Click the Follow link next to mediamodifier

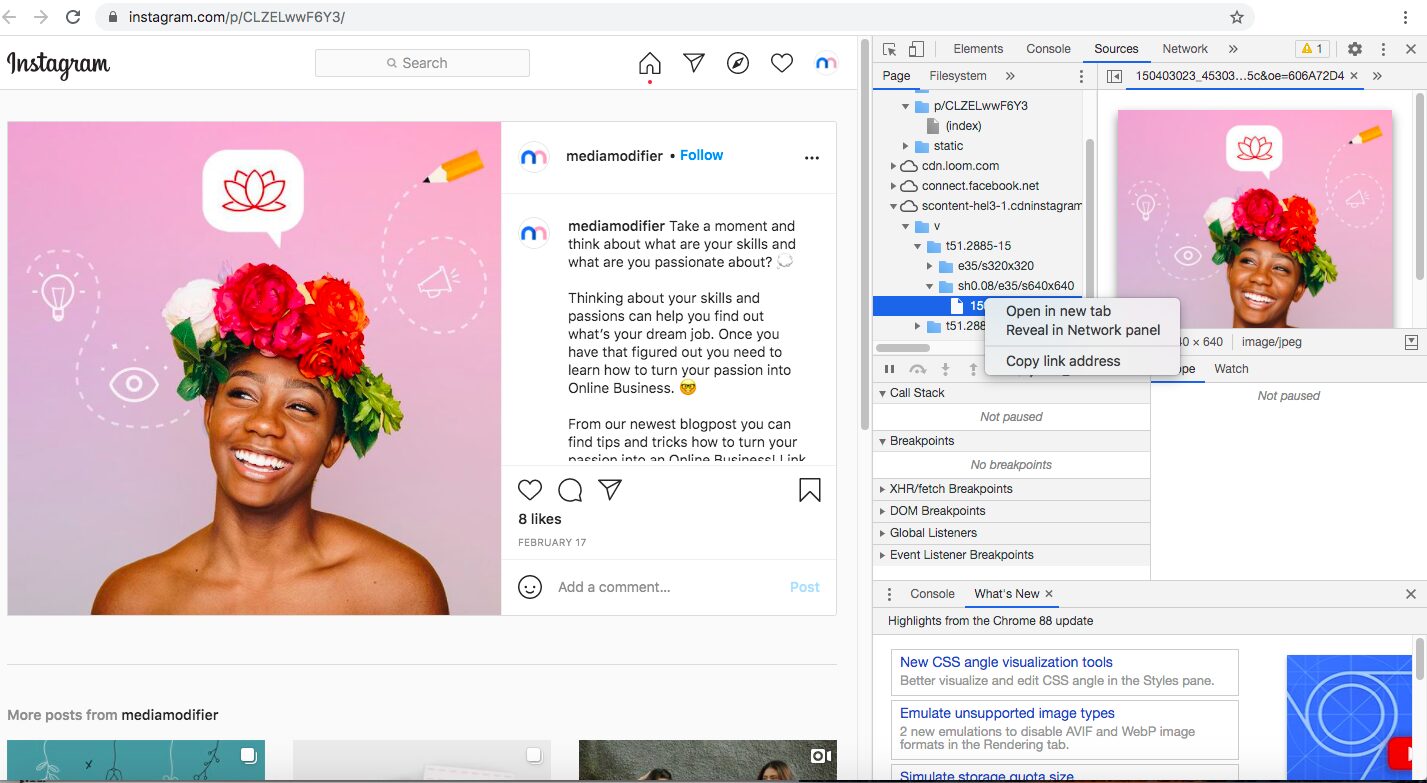point(701,155)
